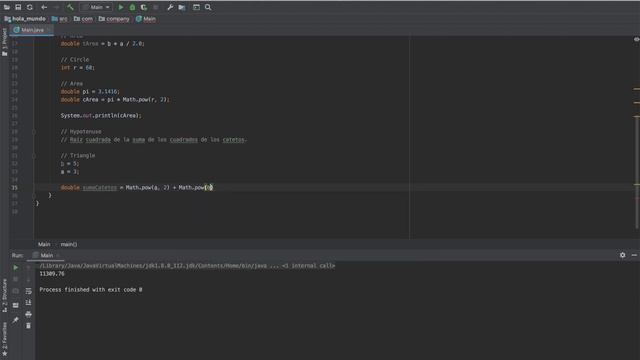Select com package in the navigation bar
The image size is (640, 360).
click(x=83, y=19)
